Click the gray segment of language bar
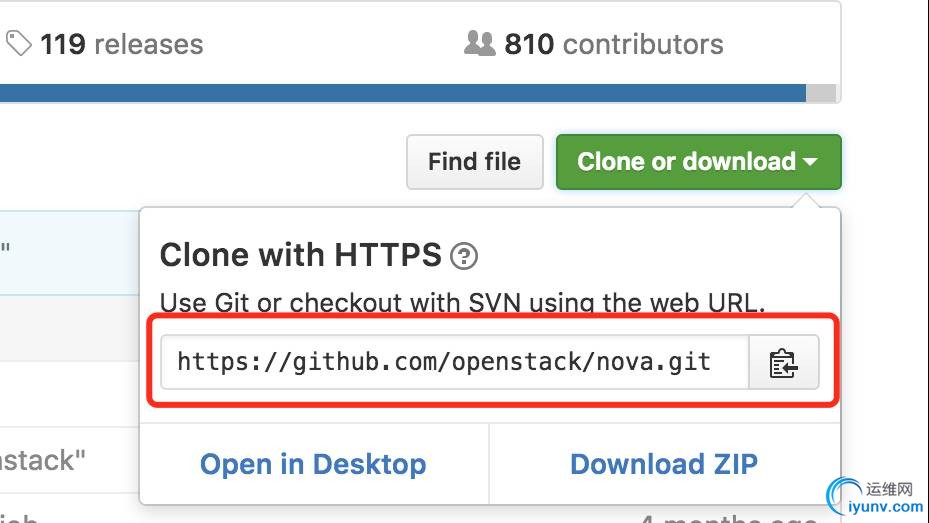Image resolution: width=929 pixels, height=523 pixels. point(821,93)
